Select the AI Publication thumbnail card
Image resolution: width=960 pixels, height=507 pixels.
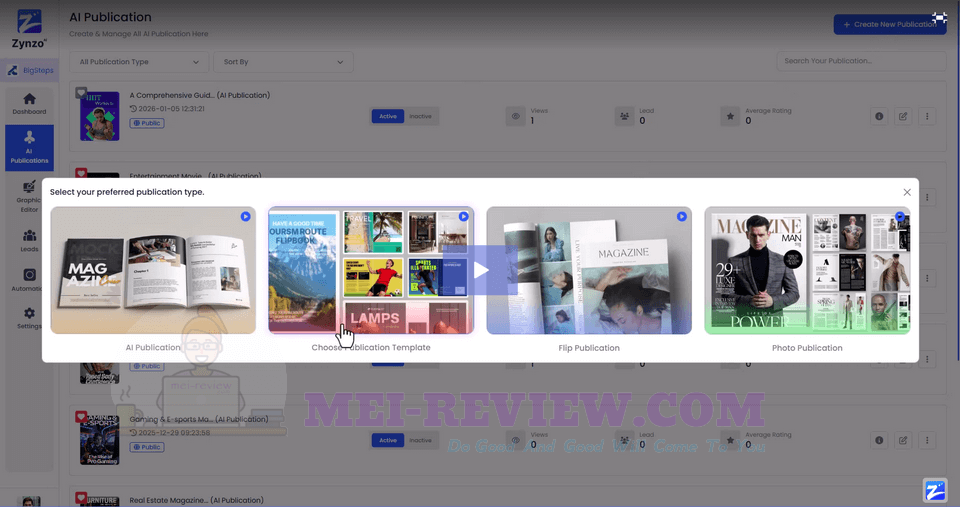tap(153, 270)
